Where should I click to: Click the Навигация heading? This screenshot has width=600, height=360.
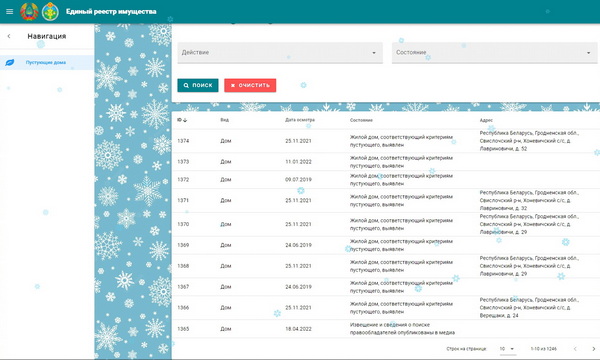[47, 36]
